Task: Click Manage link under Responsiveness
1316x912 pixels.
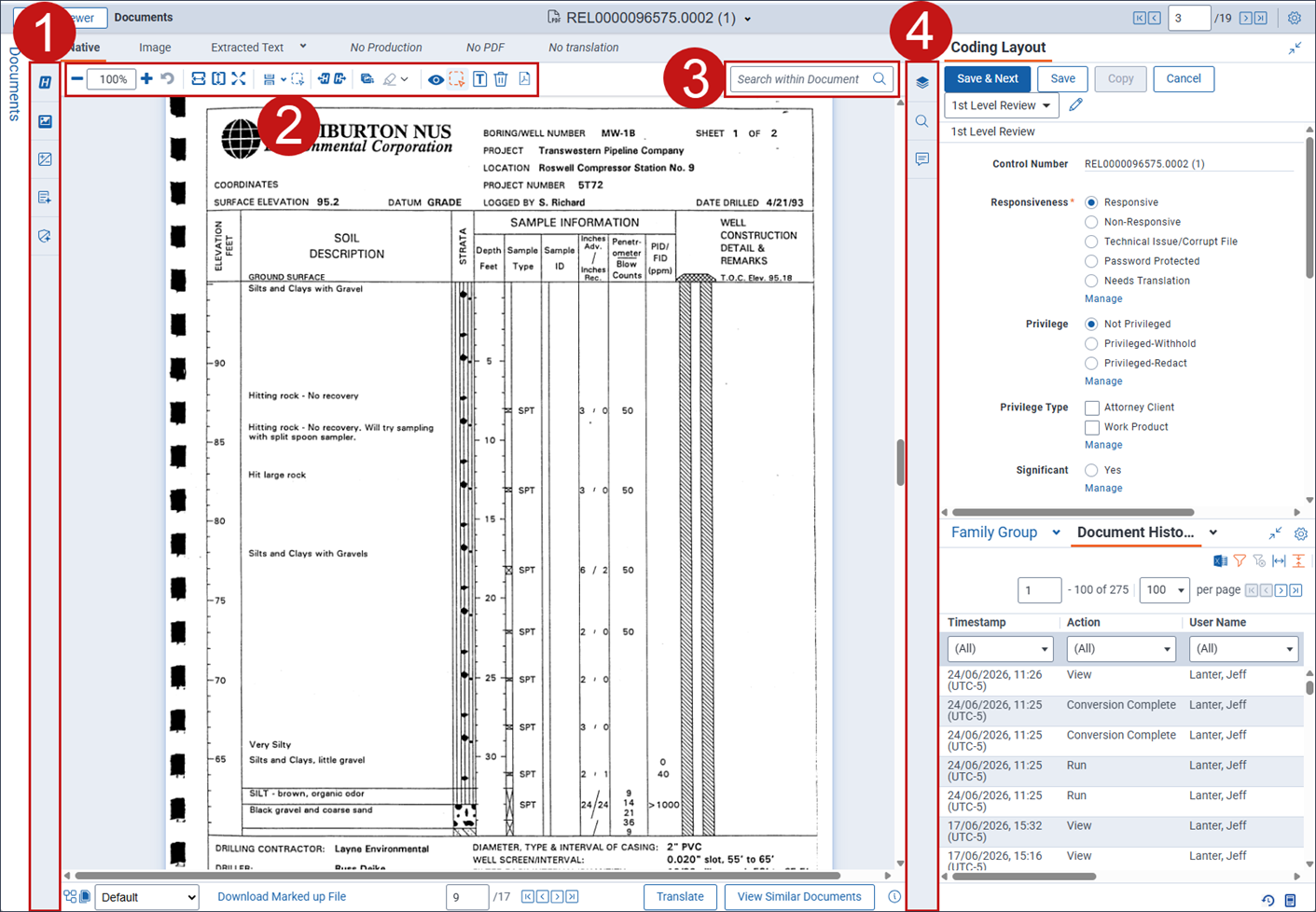Action: (x=1103, y=299)
